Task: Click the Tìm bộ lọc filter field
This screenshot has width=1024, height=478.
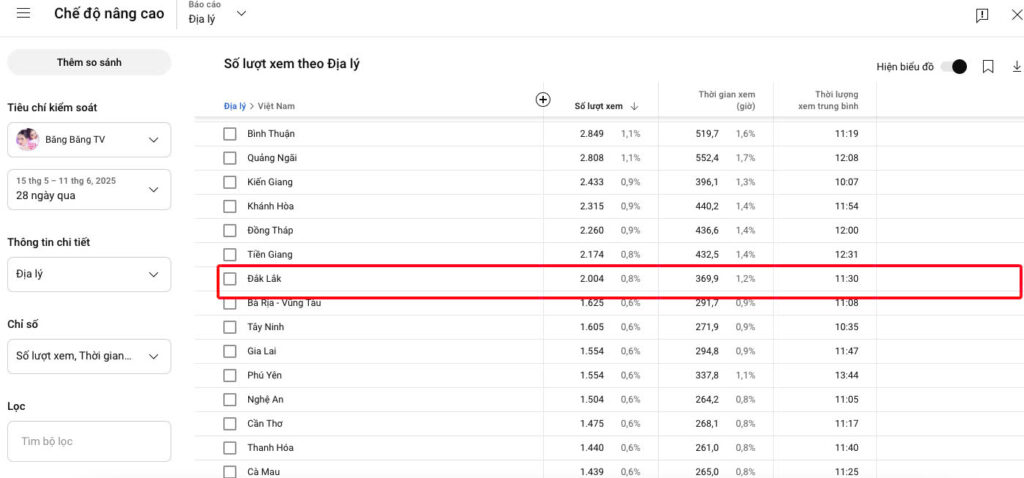Action: pos(89,441)
